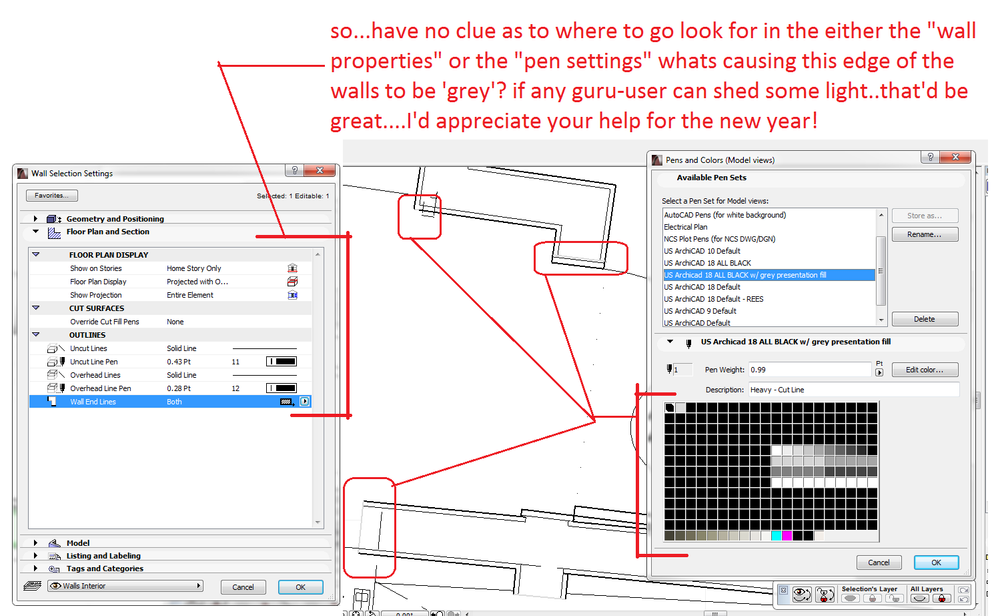Click the Uncut Lines solid line preview

pyautogui.click(x=265, y=349)
